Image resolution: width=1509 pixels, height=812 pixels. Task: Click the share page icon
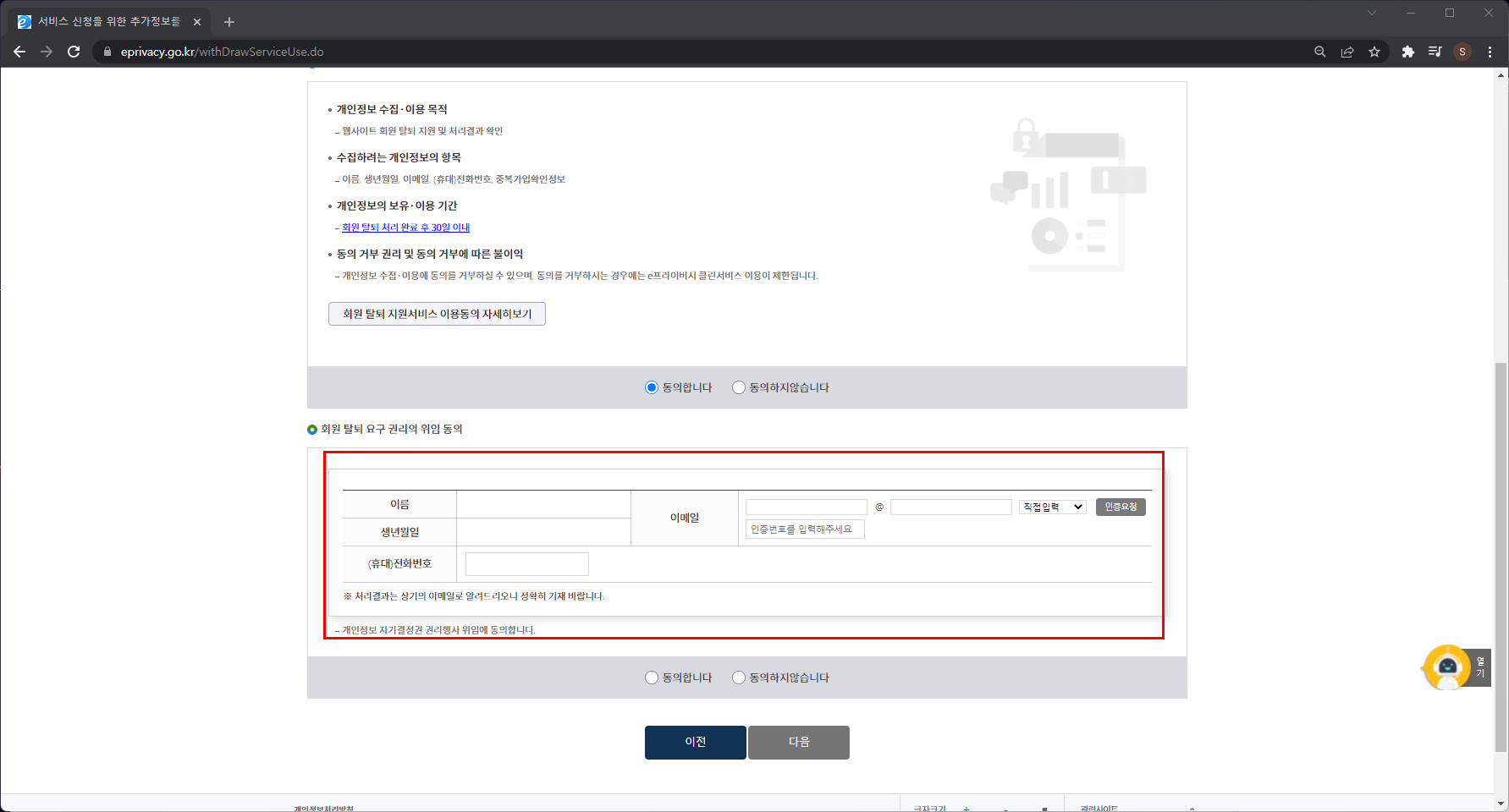[x=1347, y=52]
